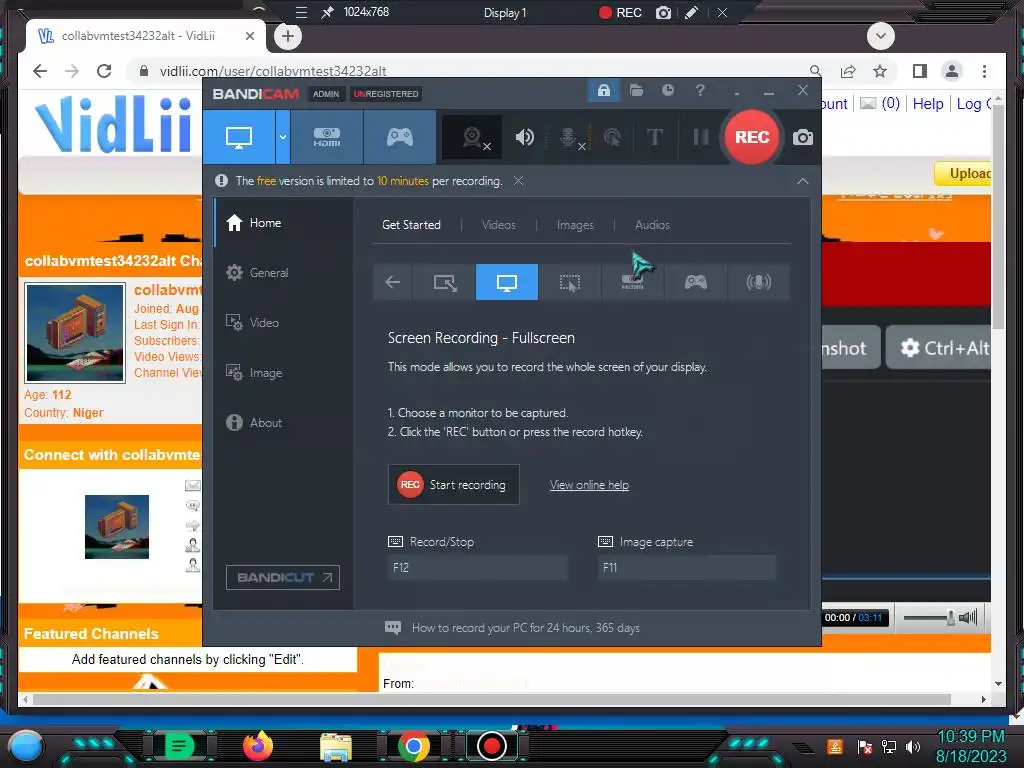The width and height of the screenshot is (1024, 768).
Task: Select around mouse recording mode icon
Action: [569, 282]
